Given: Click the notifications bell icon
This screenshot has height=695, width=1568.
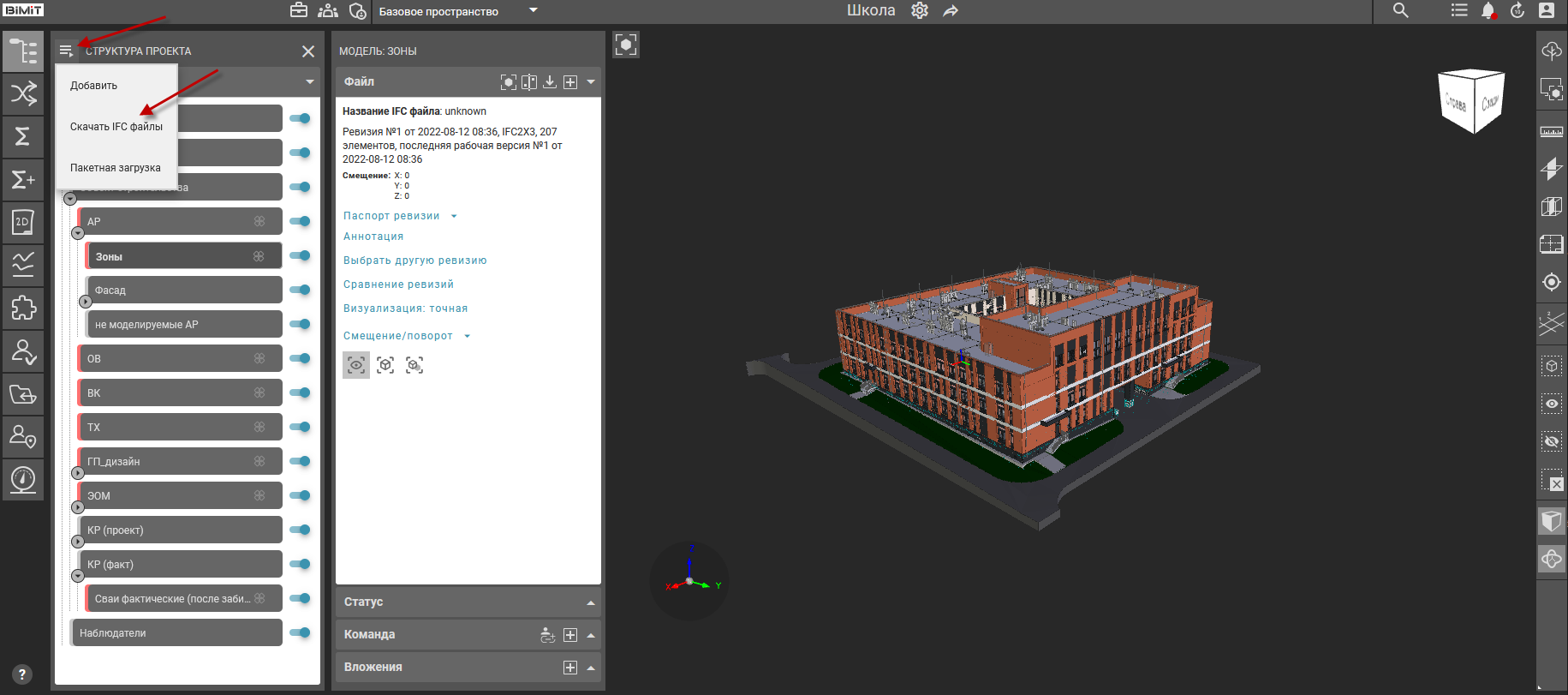Looking at the screenshot, I should pyautogui.click(x=1488, y=11).
